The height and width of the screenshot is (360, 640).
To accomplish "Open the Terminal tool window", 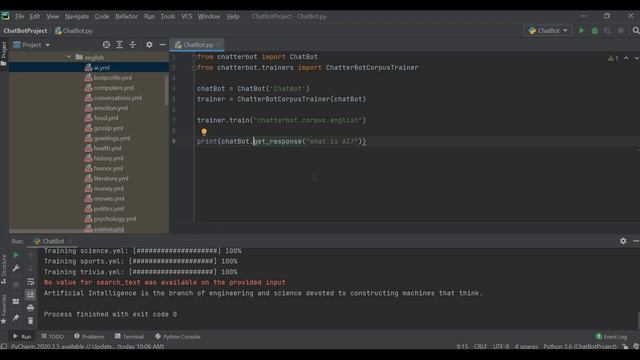I will 129,336.
